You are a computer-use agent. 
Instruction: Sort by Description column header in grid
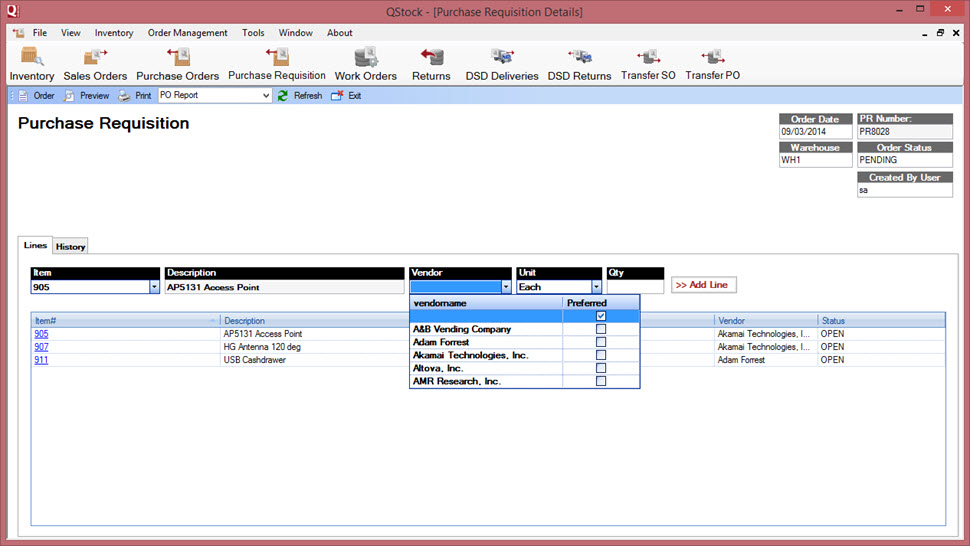314,321
